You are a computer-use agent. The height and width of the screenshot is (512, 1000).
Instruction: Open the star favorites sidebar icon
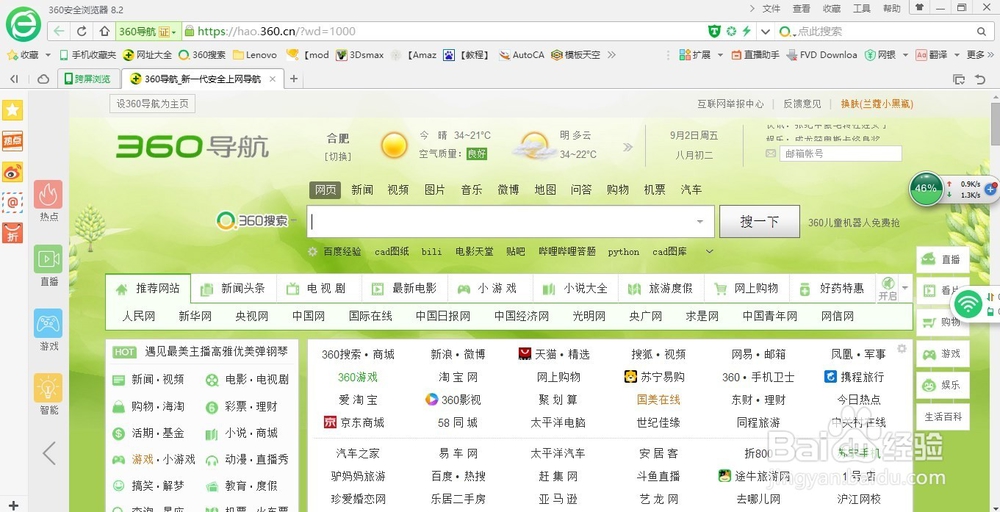tap(13, 110)
